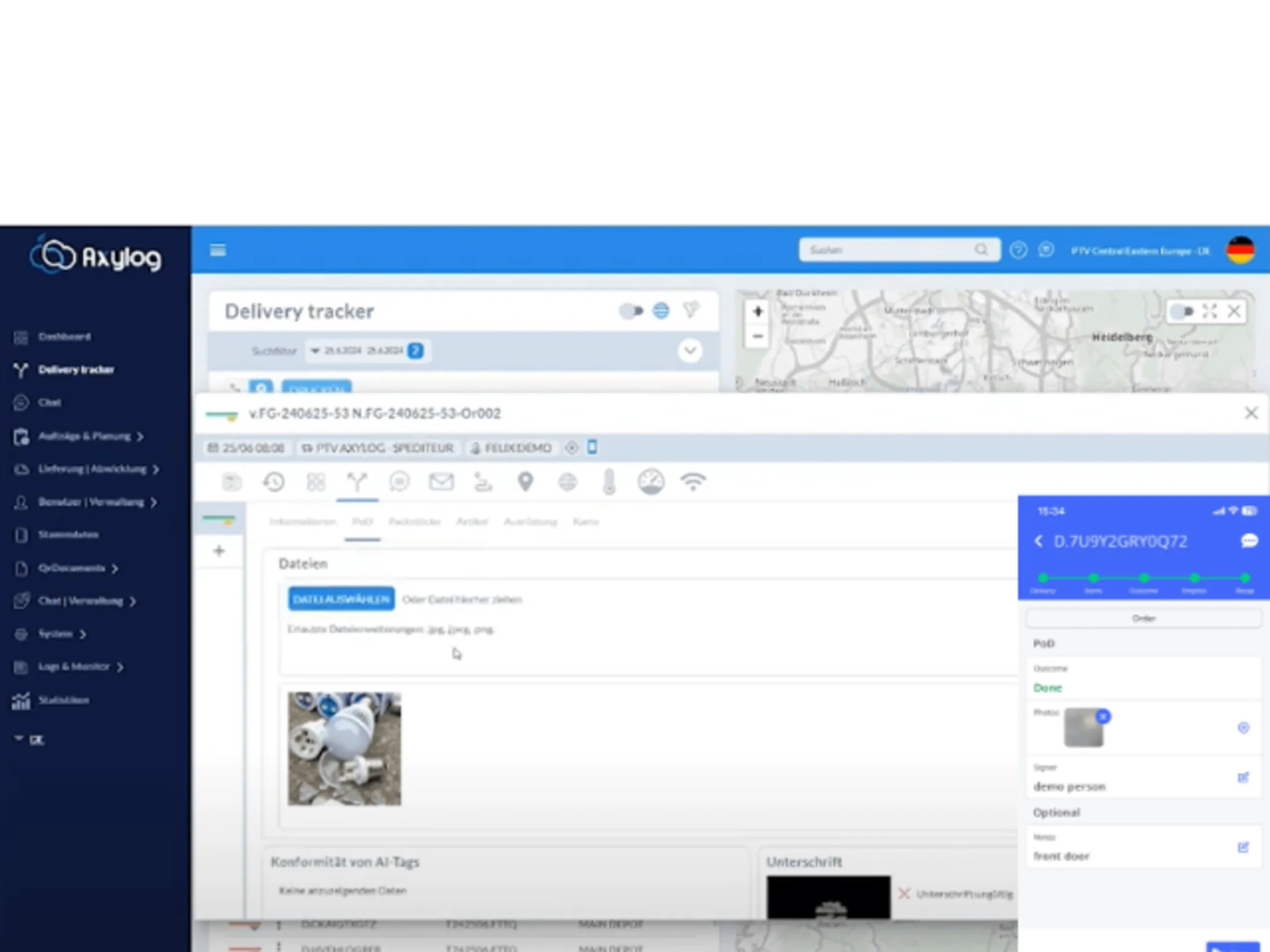
Task: Click the German flag language icon
Action: [1240, 250]
